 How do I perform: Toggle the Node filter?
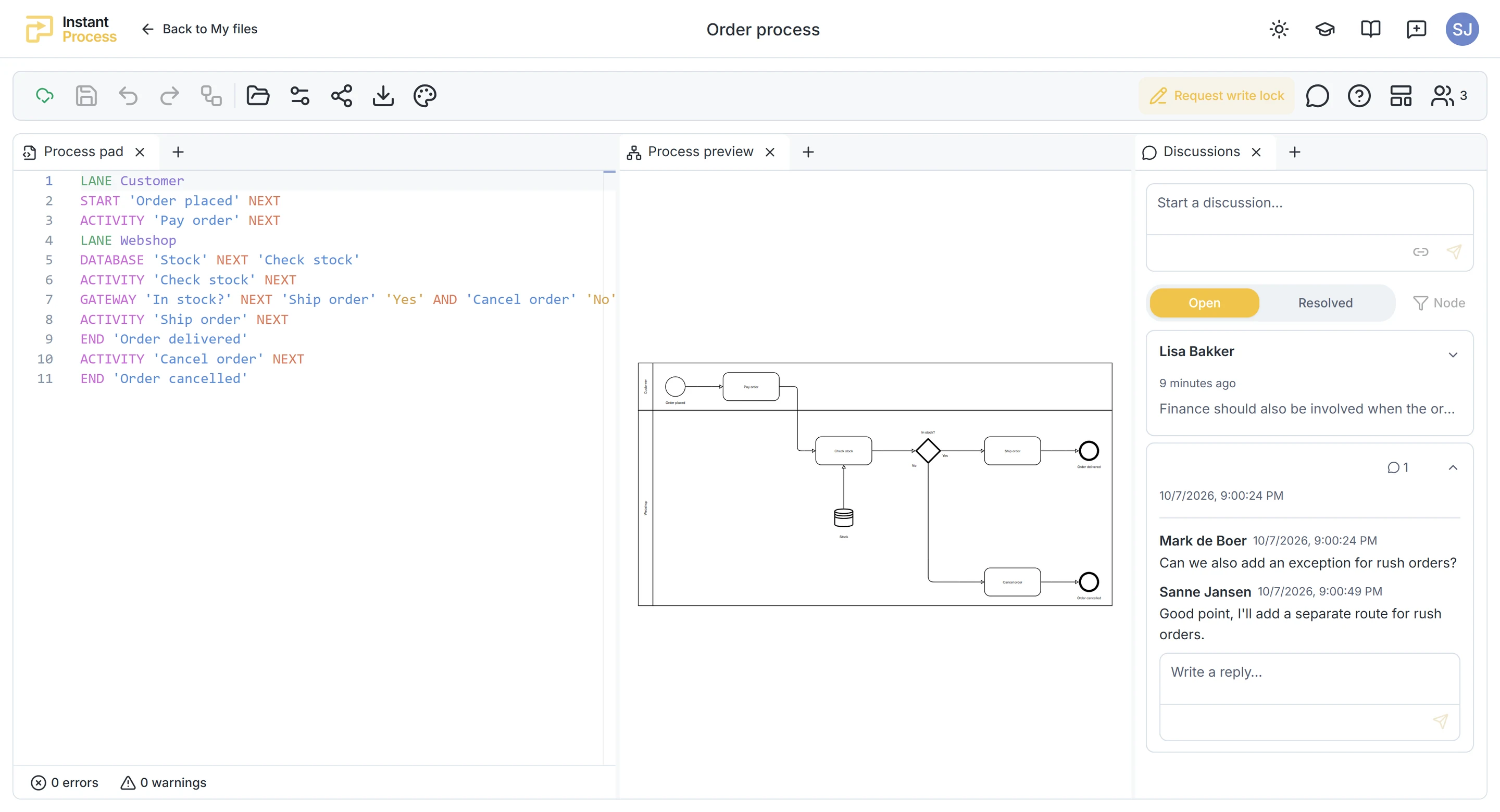[1439, 303]
